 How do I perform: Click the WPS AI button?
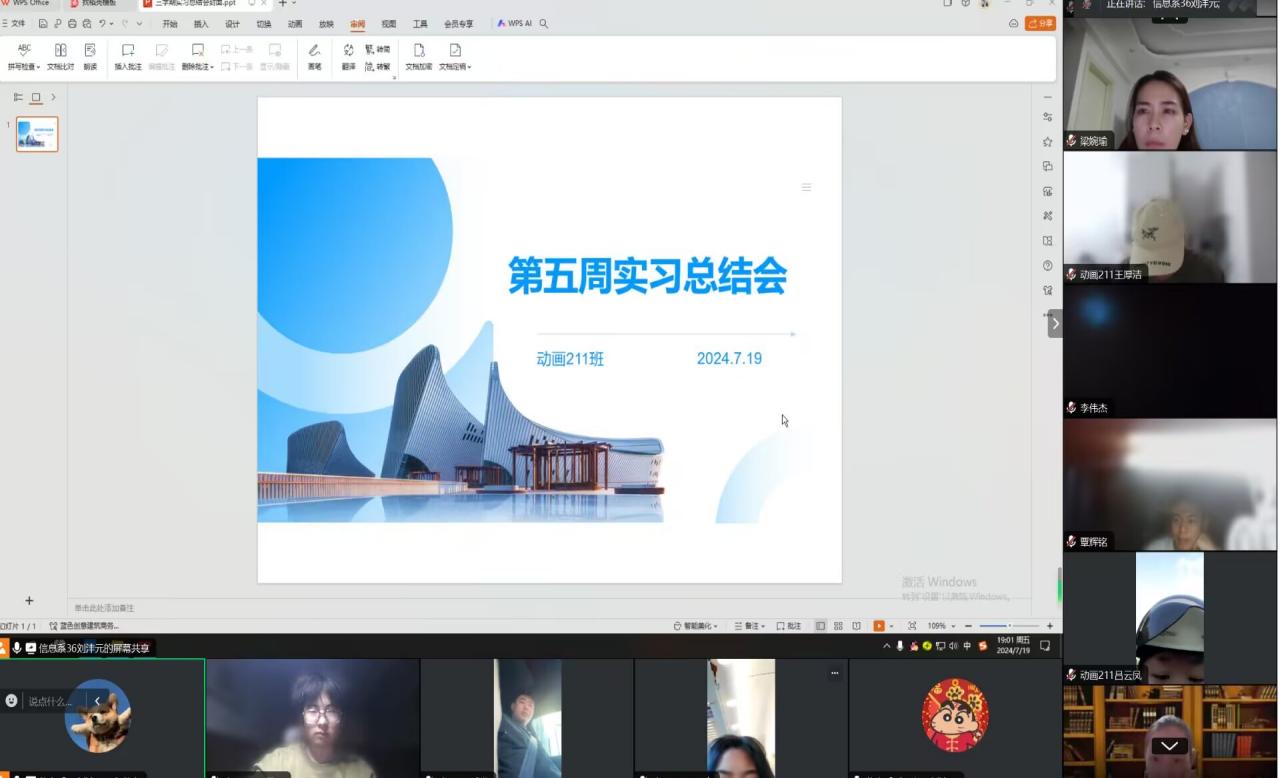click(515, 24)
